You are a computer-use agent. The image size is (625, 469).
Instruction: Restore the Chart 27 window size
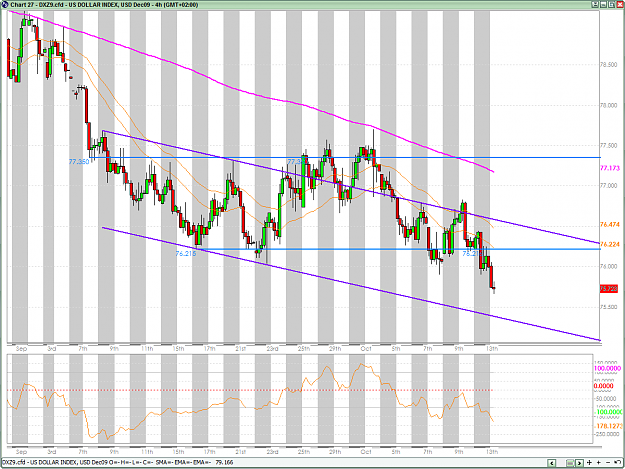tap(612, 4)
